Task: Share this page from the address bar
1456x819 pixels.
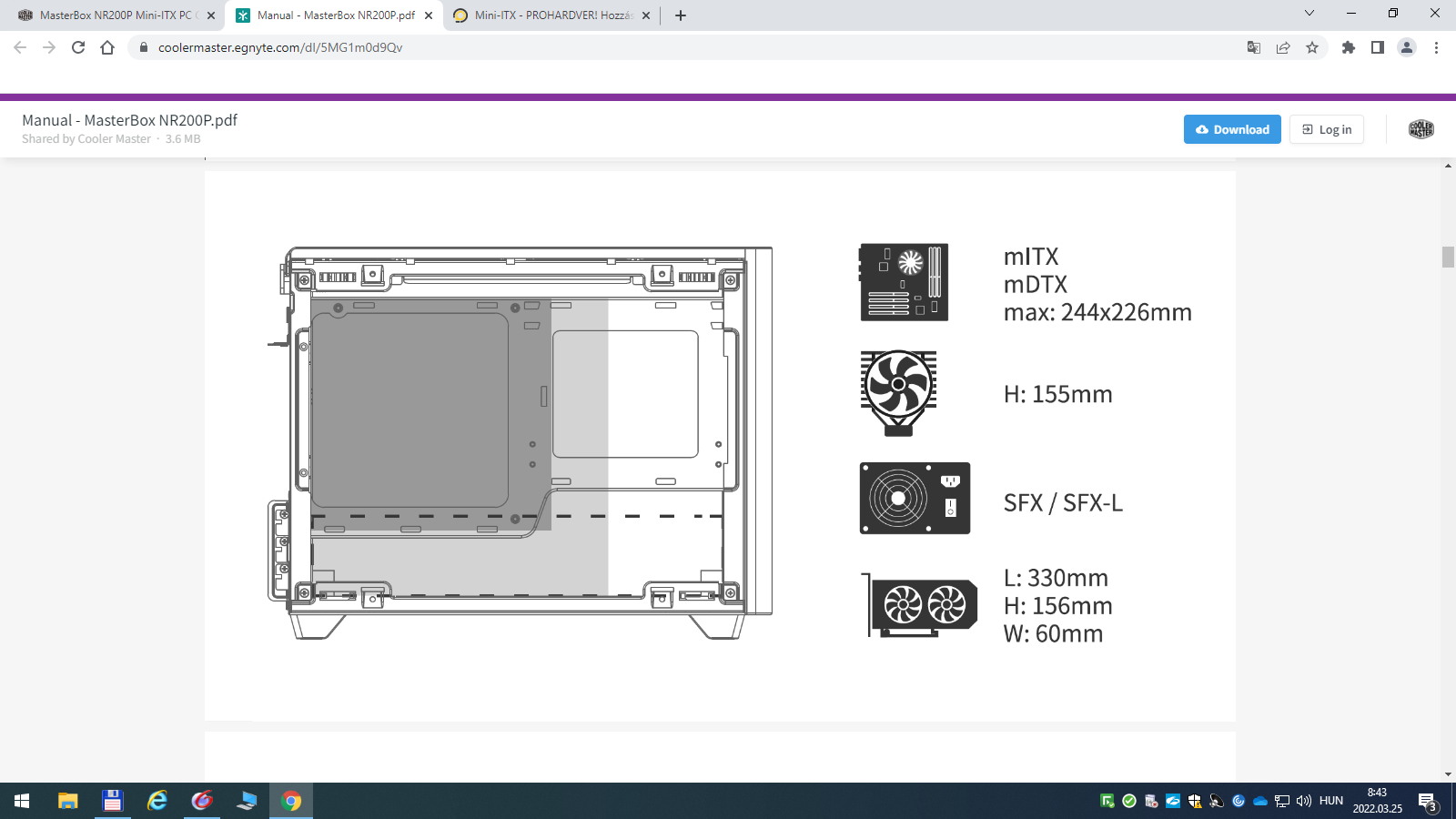Action: (1283, 47)
